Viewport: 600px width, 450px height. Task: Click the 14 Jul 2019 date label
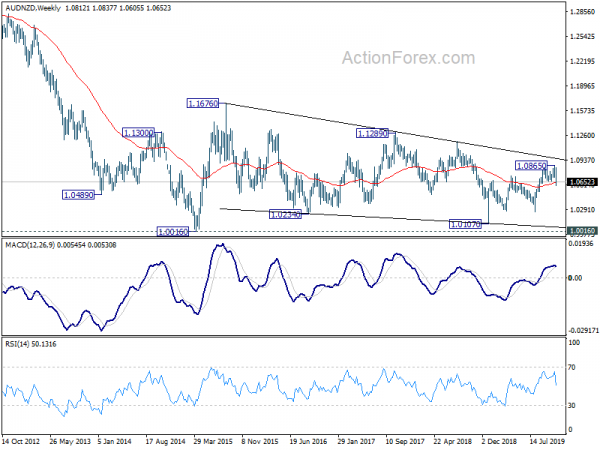(547, 441)
